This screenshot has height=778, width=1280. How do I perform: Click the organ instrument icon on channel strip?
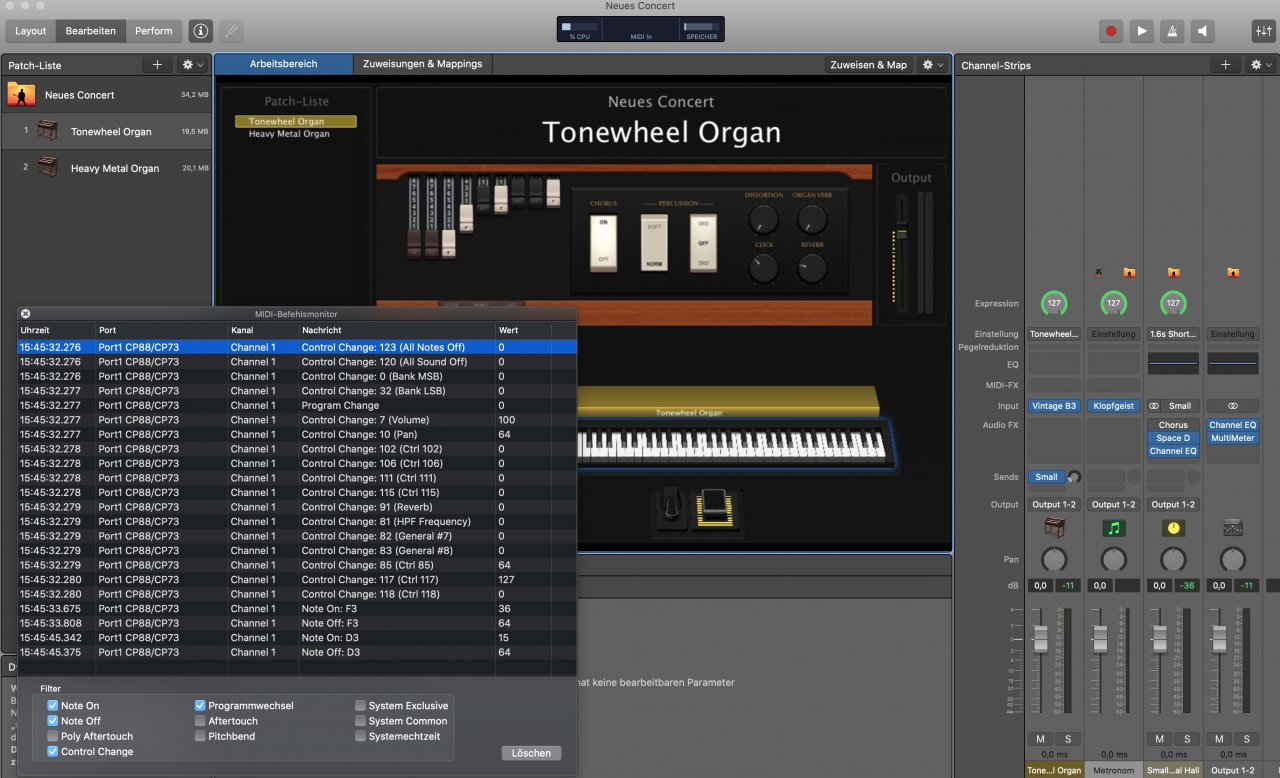[1053, 527]
